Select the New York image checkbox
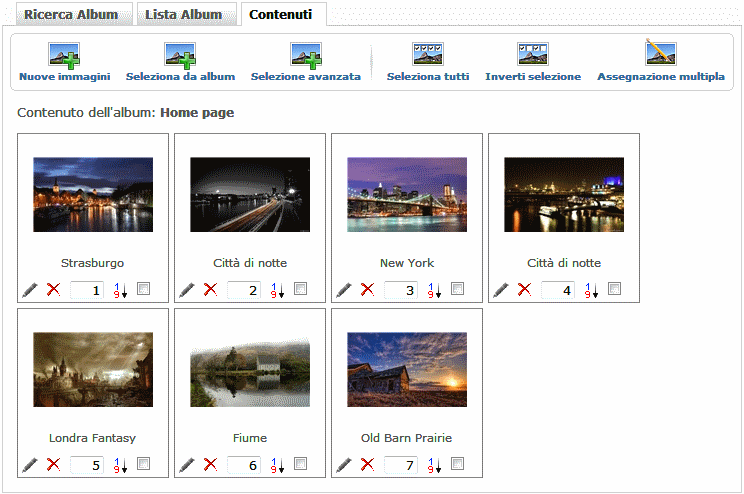Image resolution: width=744 pixels, height=494 pixels. click(x=457, y=289)
